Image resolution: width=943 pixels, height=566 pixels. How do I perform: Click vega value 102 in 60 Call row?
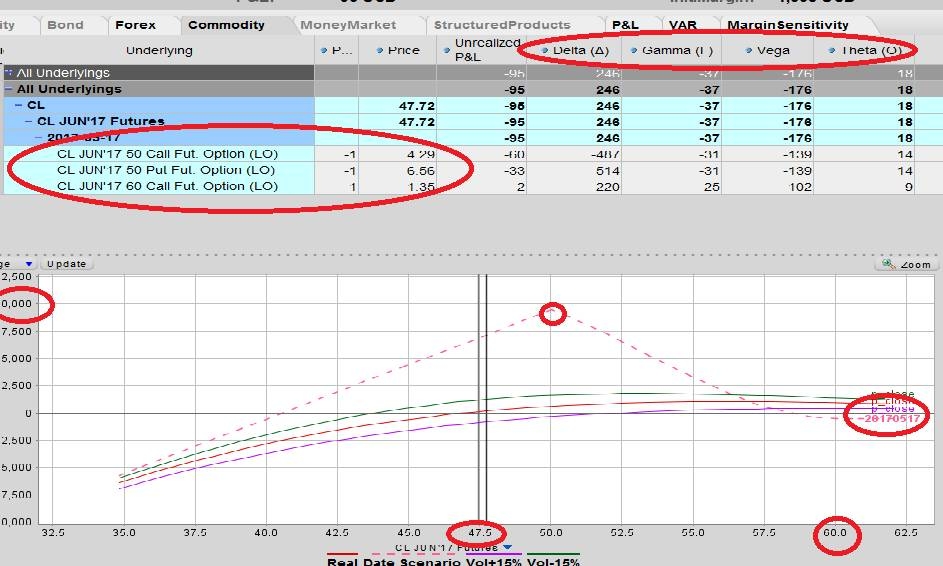coord(800,187)
